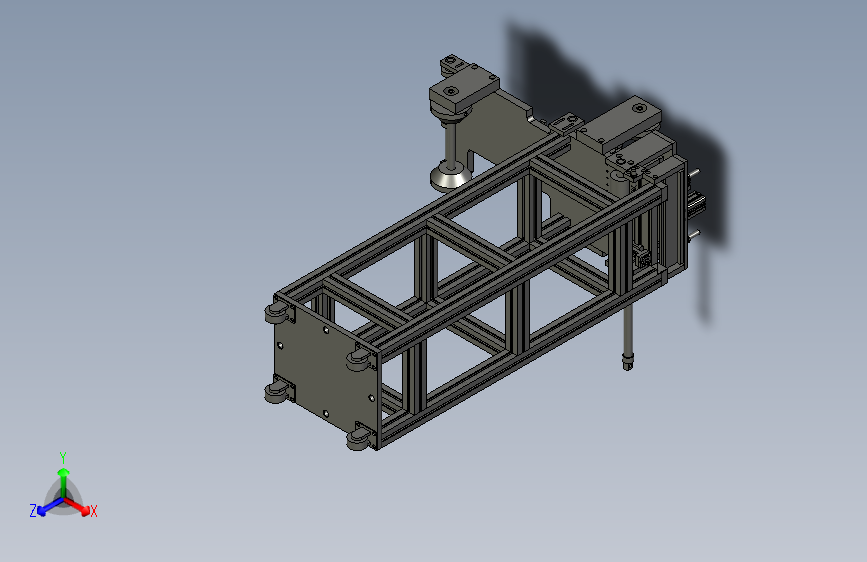Click the red X axis arrow of the triad
Screen dimensions: 867x562
pyautogui.click(x=78, y=506)
